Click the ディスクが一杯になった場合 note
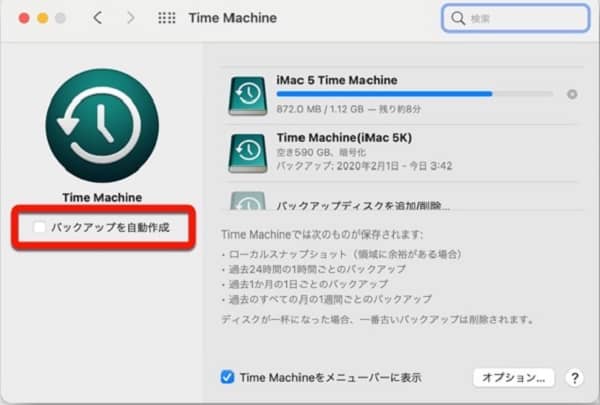 378,319
